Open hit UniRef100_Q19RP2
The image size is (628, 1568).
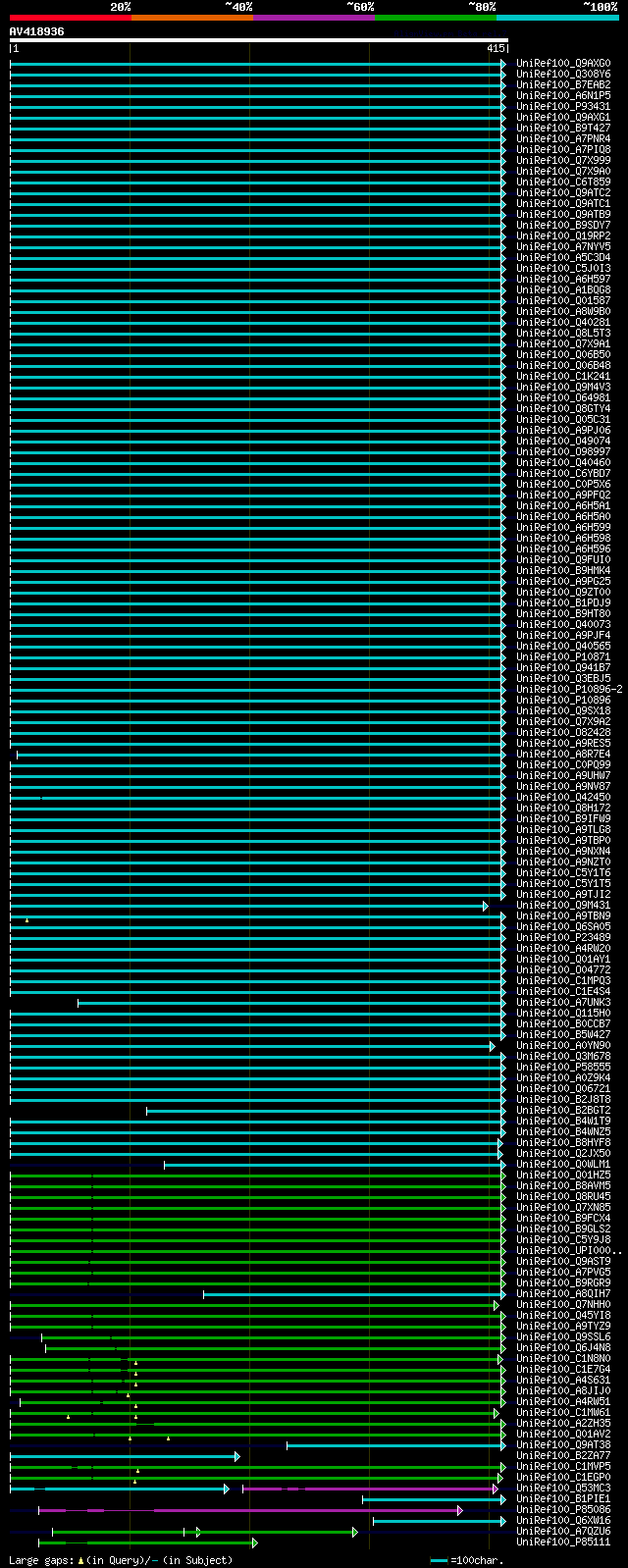tap(563, 236)
